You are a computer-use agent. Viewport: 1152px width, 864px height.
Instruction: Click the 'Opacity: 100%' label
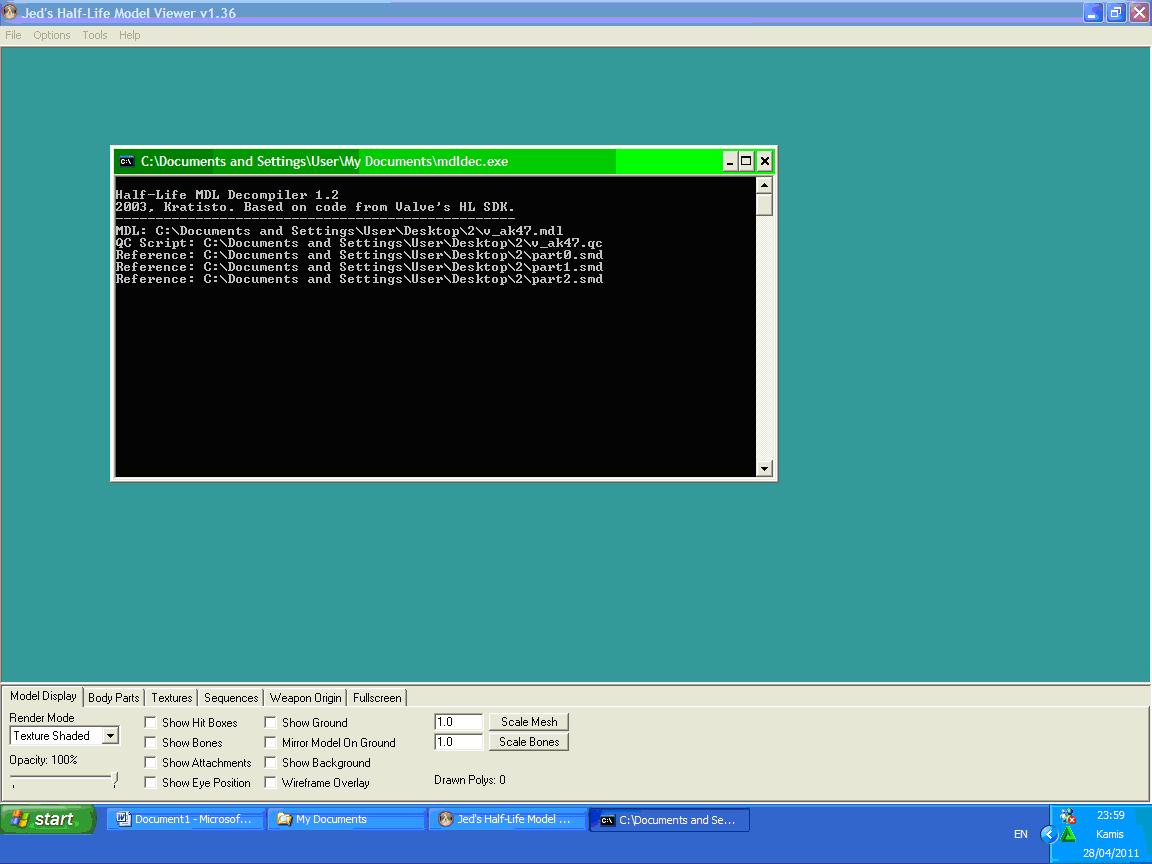[43, 760]
